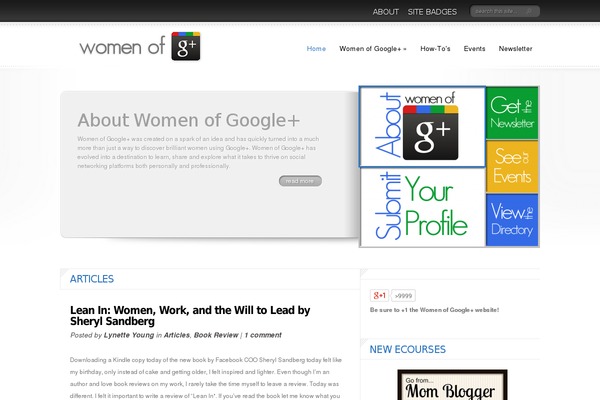Click the About Women of Google+ slide heading
The image size is (600, 400).
click(189, 120)
